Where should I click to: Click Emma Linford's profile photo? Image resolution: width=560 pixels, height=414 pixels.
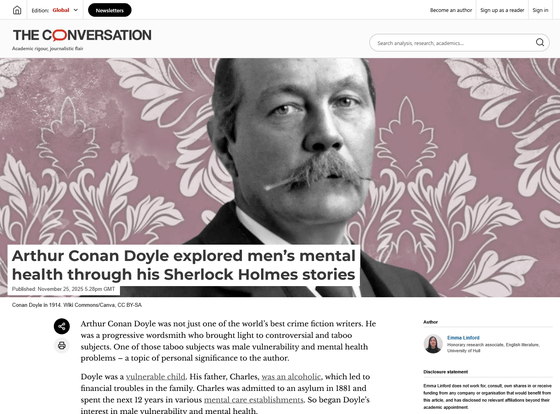coord(433,344)
